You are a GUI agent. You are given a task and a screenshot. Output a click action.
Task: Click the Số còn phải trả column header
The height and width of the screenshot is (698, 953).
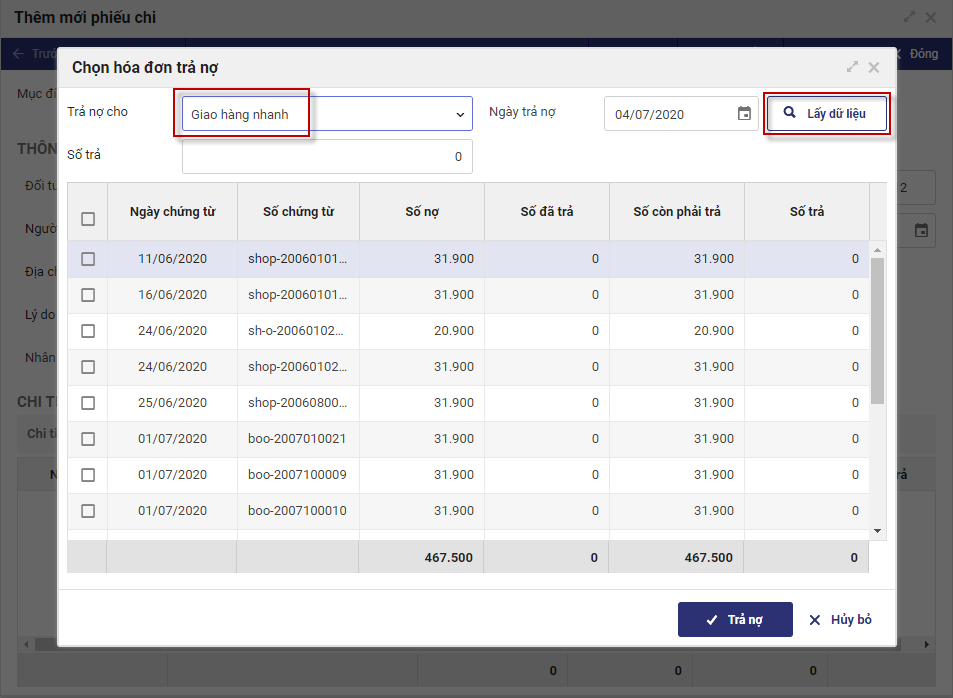(x=676, y=212)
